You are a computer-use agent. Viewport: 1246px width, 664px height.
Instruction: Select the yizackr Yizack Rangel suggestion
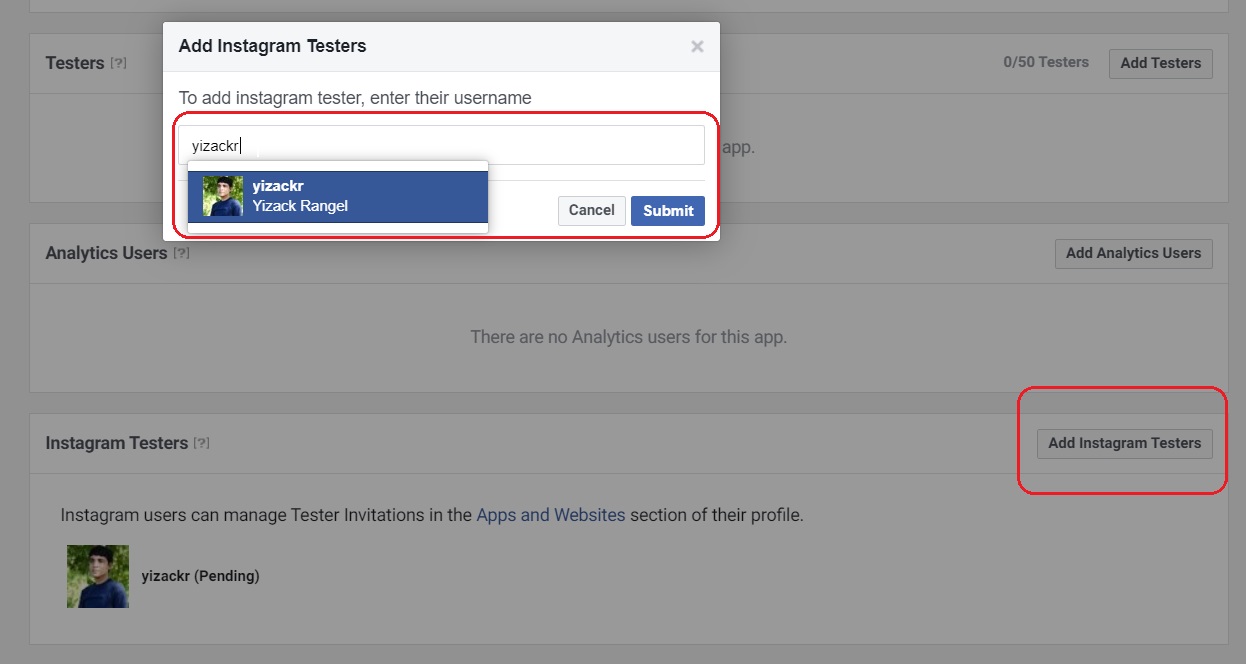click(x=338, y=197)
